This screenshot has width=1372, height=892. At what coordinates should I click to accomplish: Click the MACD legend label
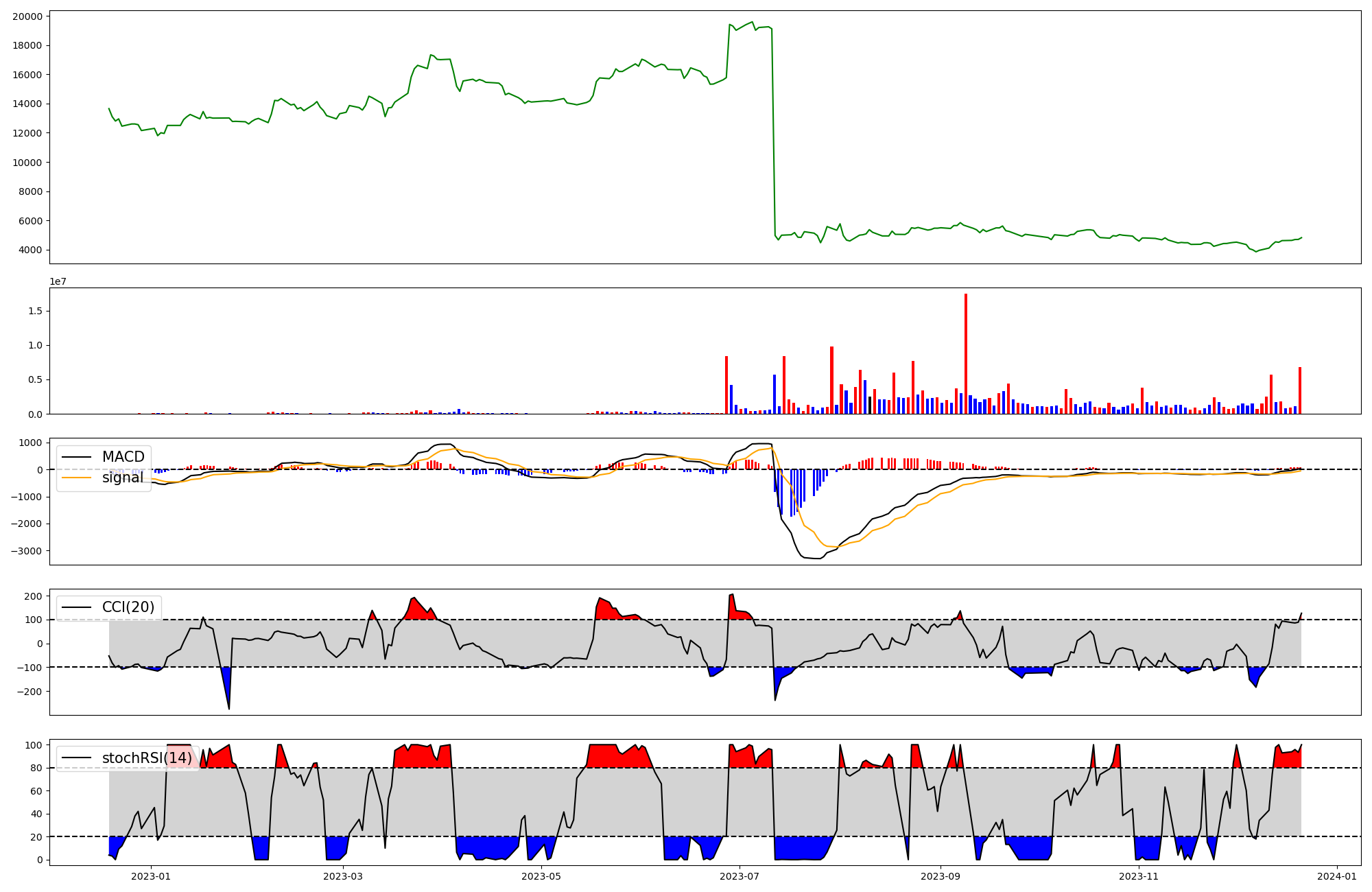[123, 457]
